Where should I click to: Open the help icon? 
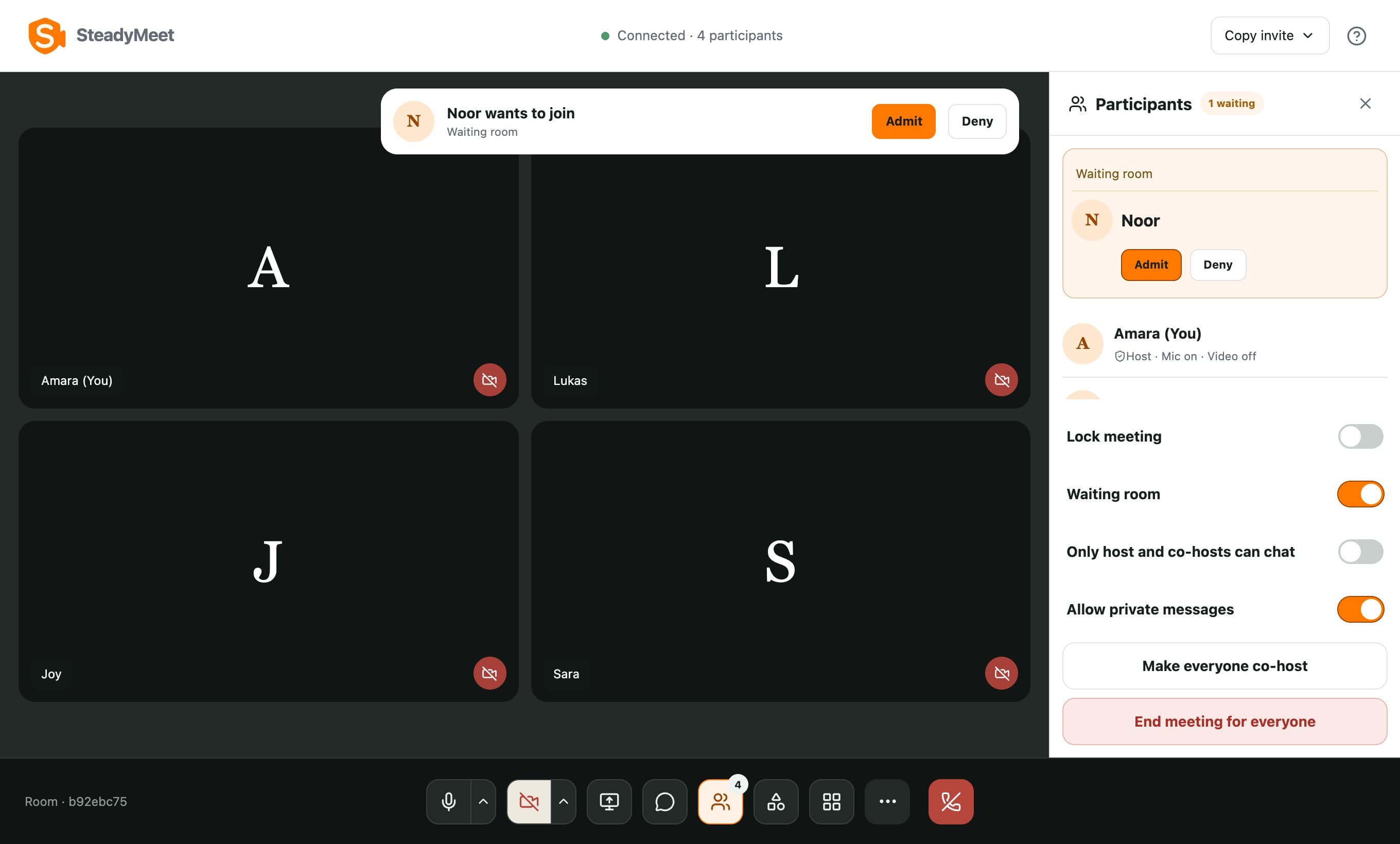[1356, 36]
